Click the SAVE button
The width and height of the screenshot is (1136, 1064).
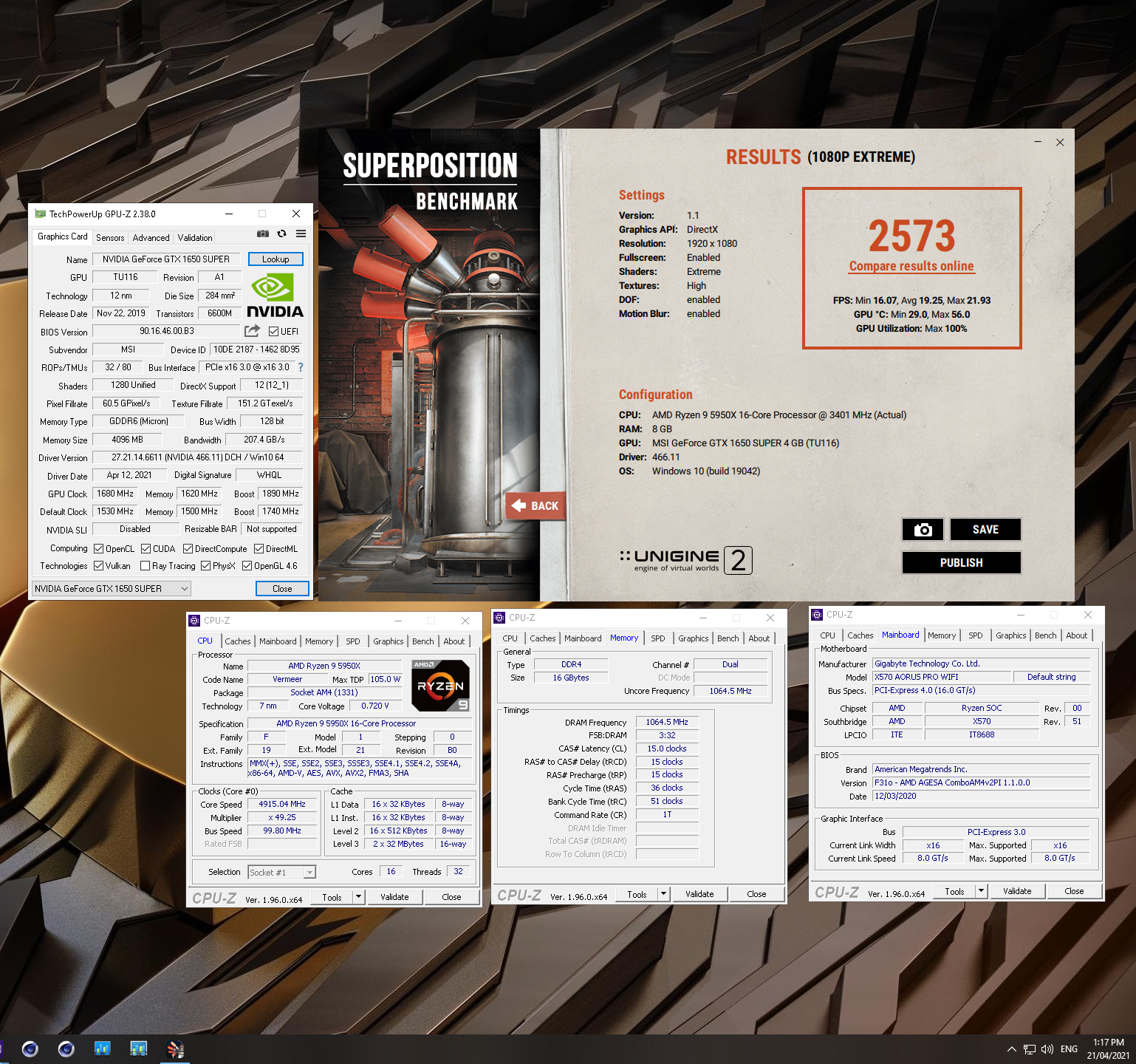985,529
